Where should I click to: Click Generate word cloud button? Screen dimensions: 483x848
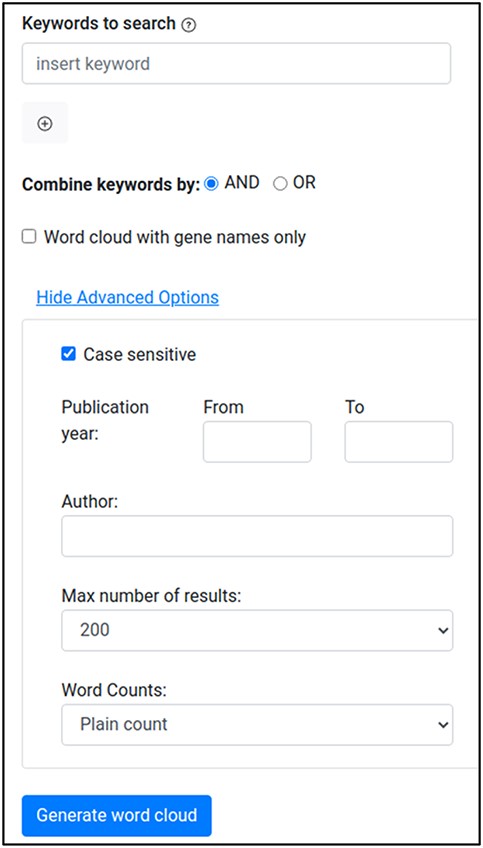(x=117, y=816)
